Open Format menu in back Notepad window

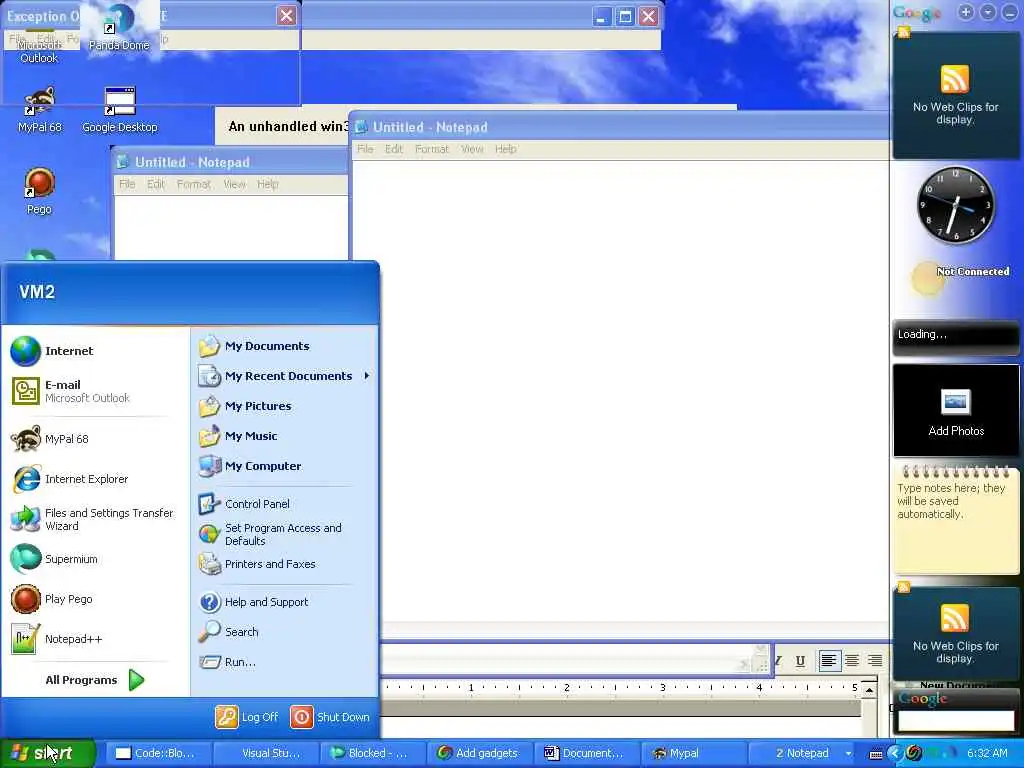point(194,184)
